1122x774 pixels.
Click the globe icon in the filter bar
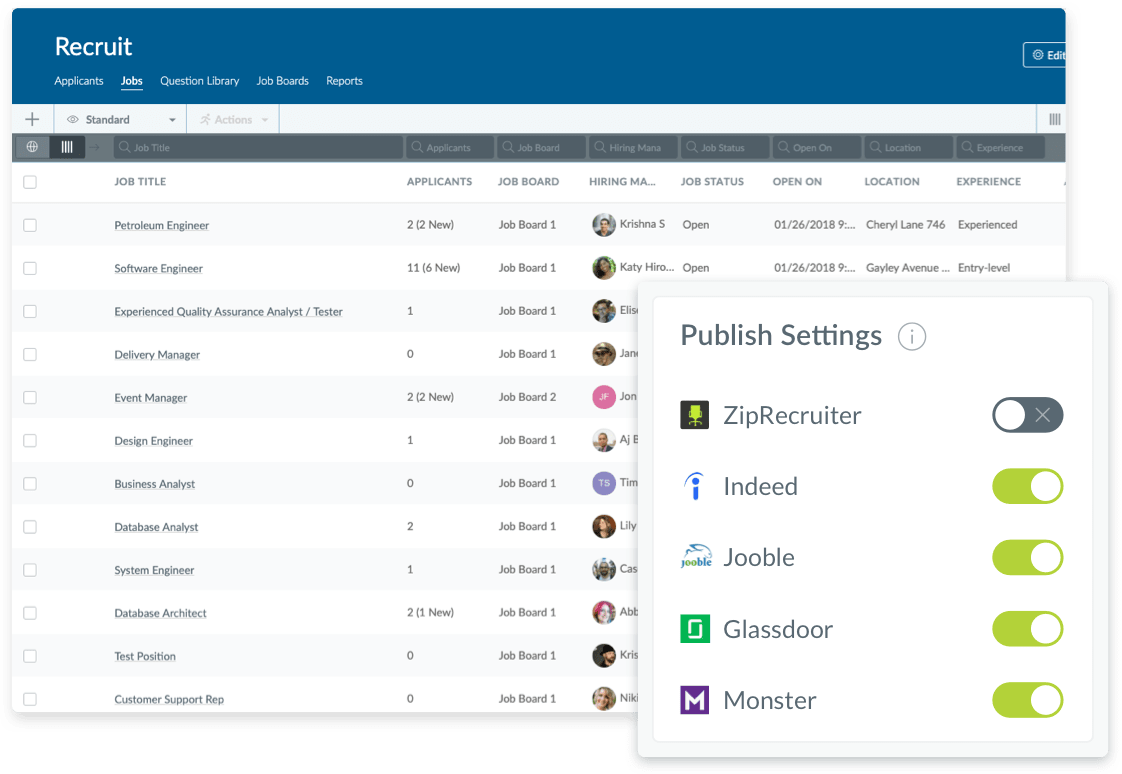[x=32, y=147]
